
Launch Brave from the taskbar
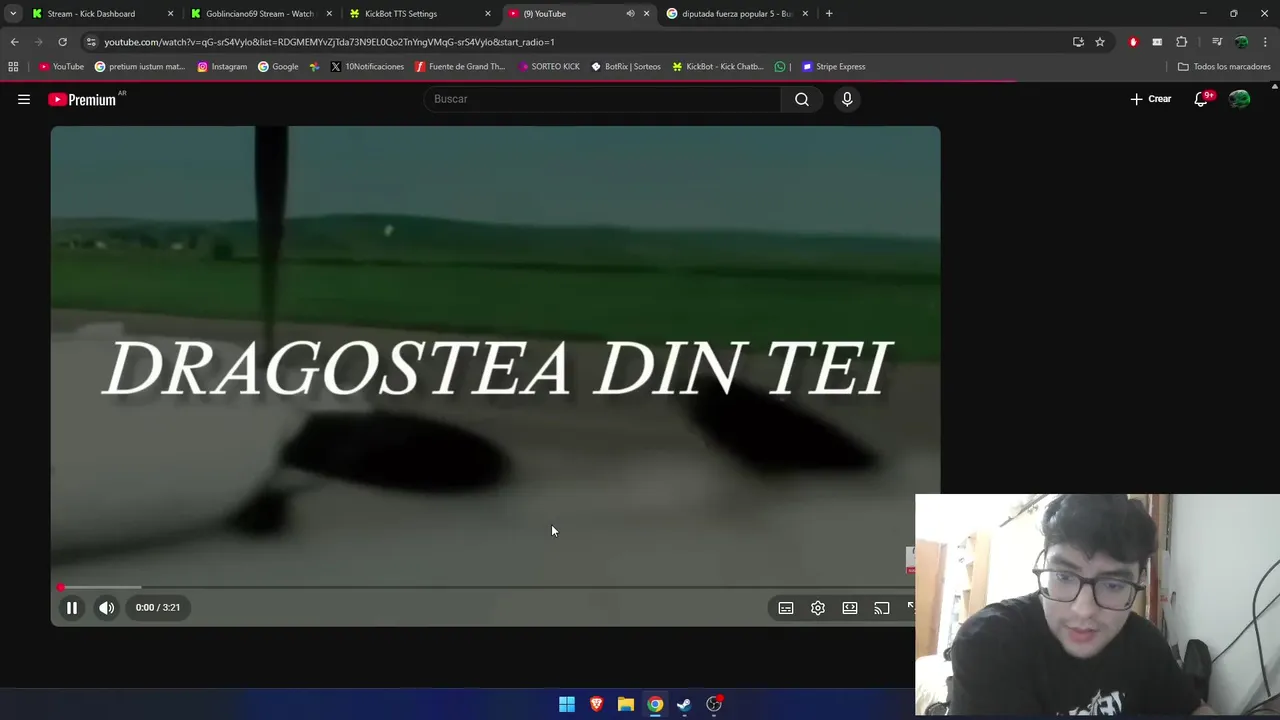(596, 704)
